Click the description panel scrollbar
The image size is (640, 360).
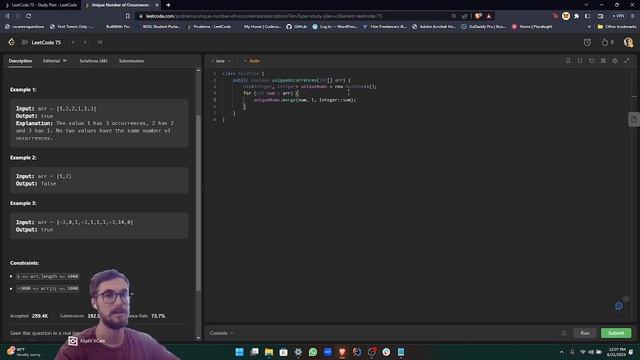198,203
